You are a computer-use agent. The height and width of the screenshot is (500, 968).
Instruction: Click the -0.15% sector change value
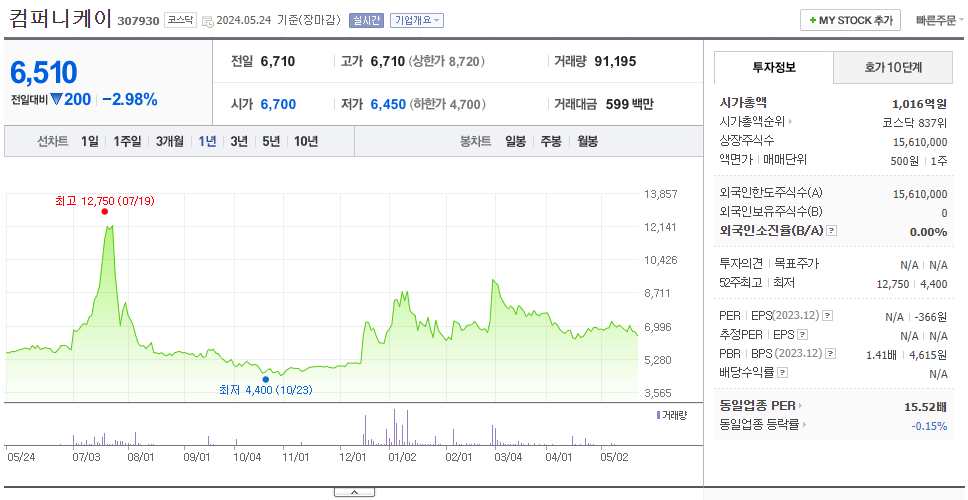[929, 425]
